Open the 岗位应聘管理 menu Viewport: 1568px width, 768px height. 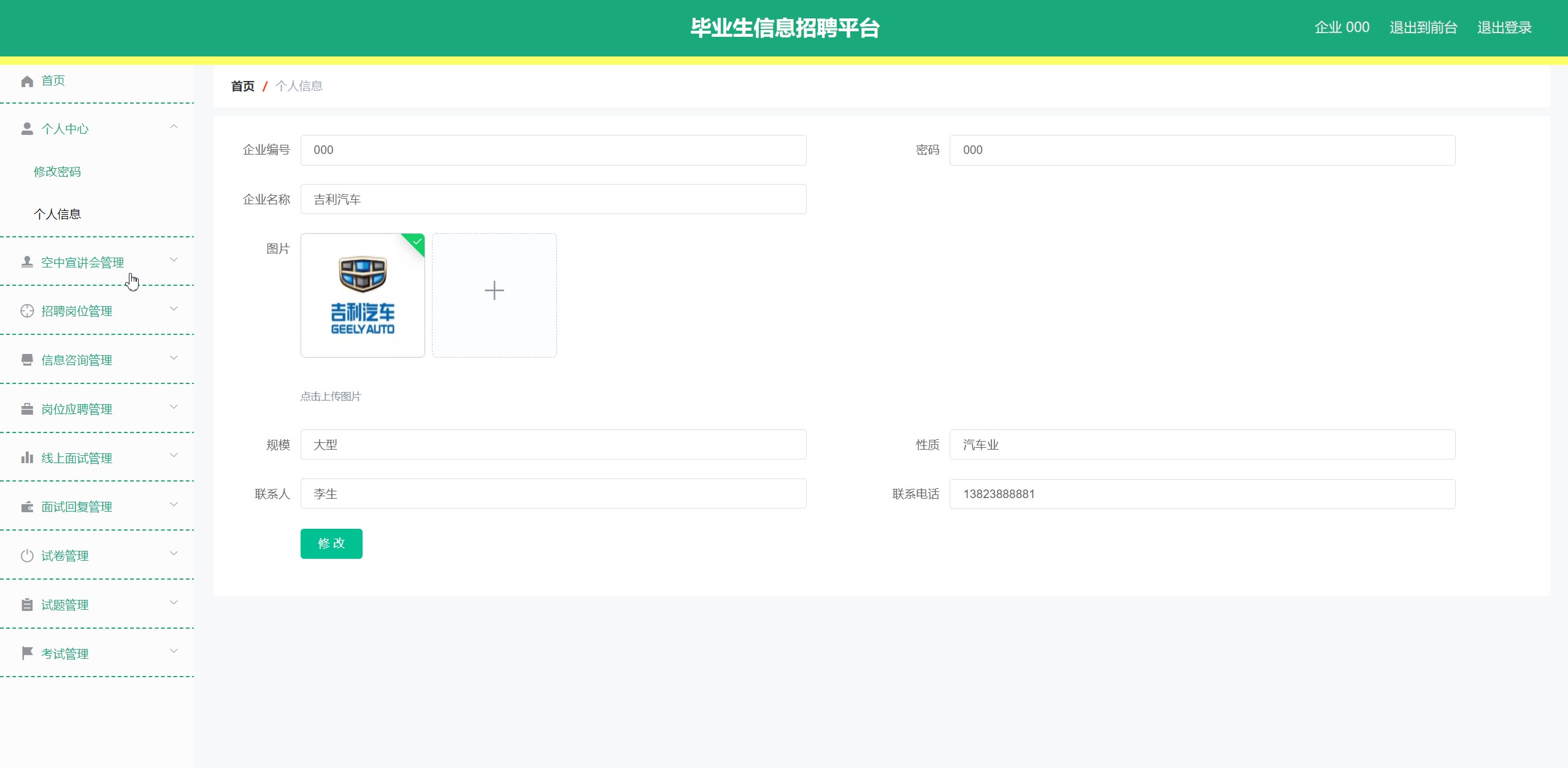[97, 409]
